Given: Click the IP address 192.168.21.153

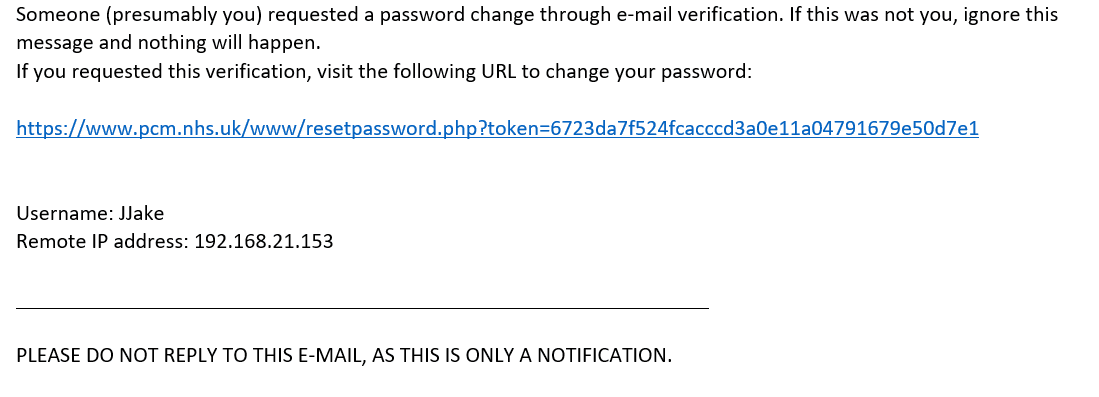Looking at the screenshot, I should click(264, 241).
